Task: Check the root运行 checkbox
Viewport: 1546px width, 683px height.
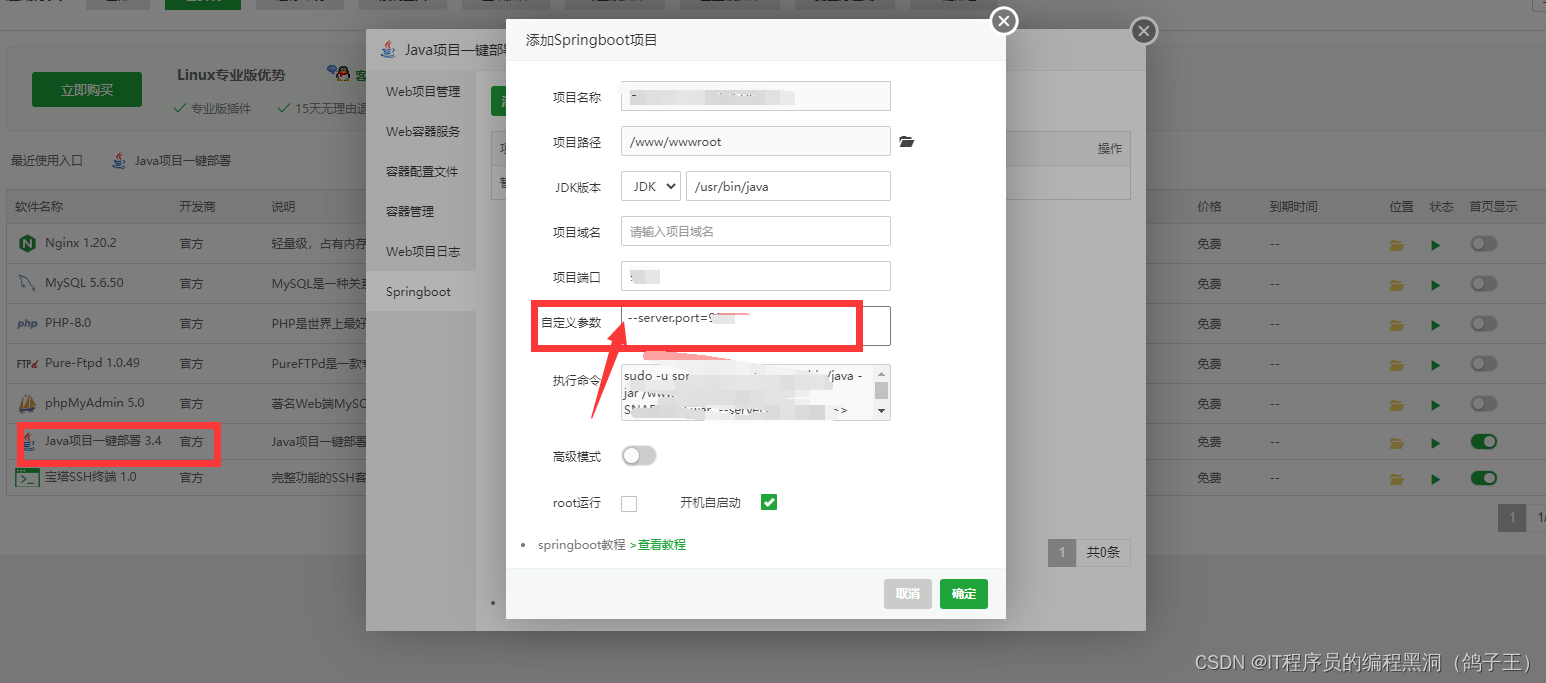Action: pos(629,503)
